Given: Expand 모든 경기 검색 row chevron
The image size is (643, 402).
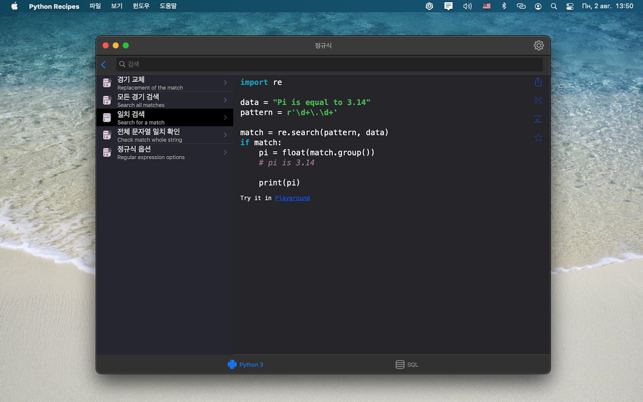Looking at the screenshot, I should coord(225,100).
